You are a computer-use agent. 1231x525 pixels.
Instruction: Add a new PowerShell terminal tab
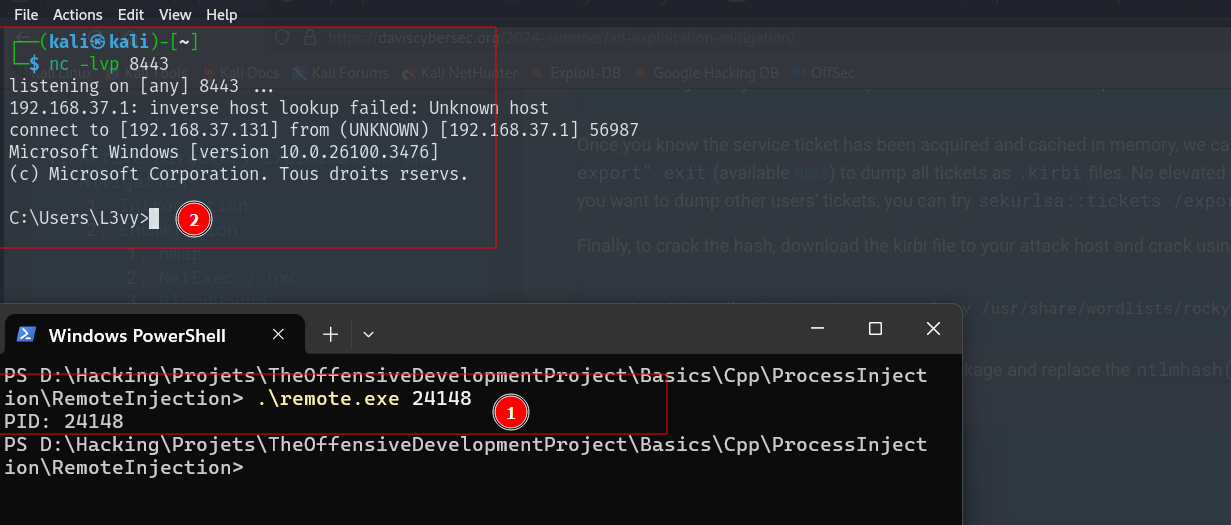330,334
